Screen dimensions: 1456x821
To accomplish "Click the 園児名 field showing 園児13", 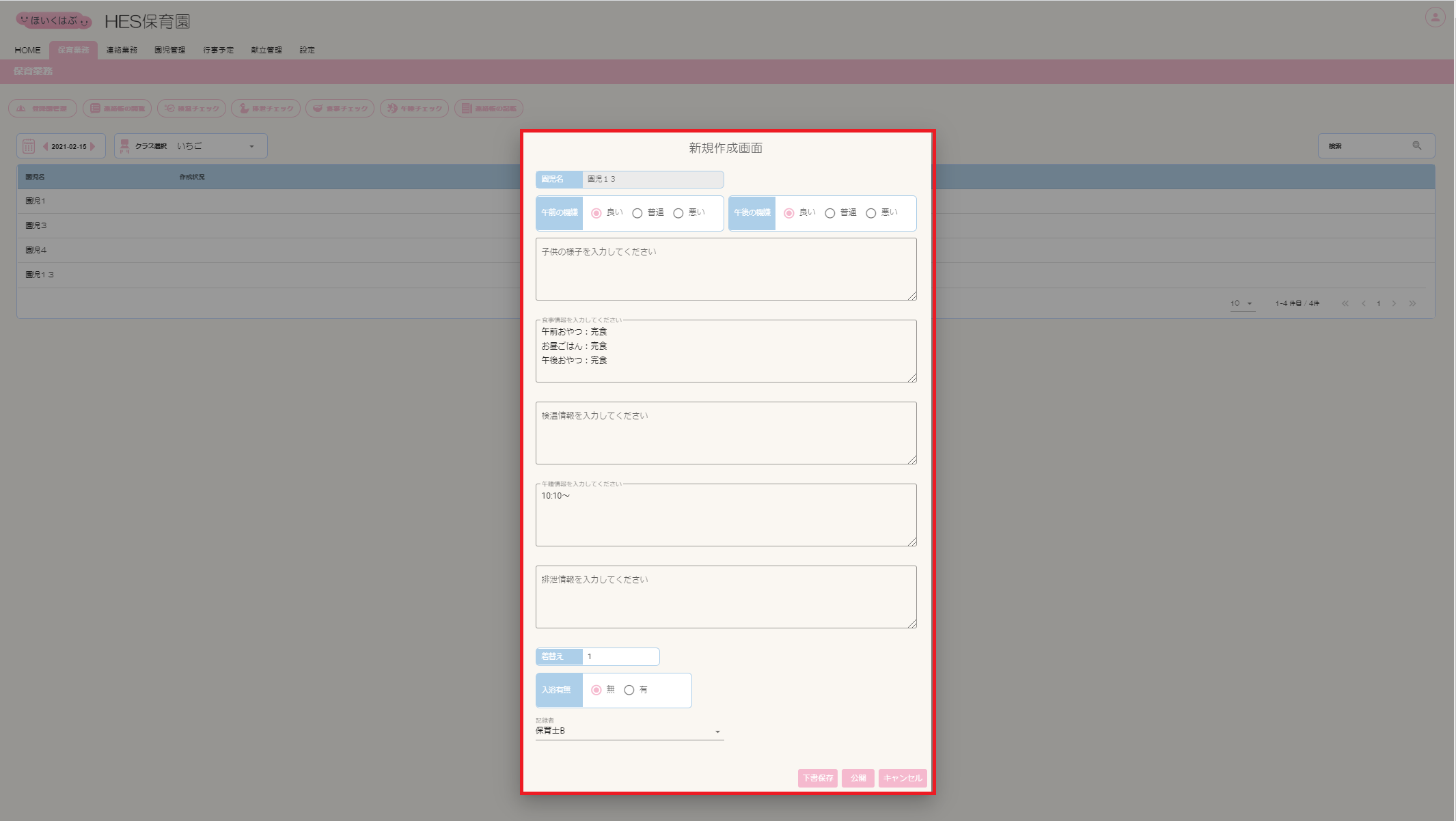I will pos(653,179).
